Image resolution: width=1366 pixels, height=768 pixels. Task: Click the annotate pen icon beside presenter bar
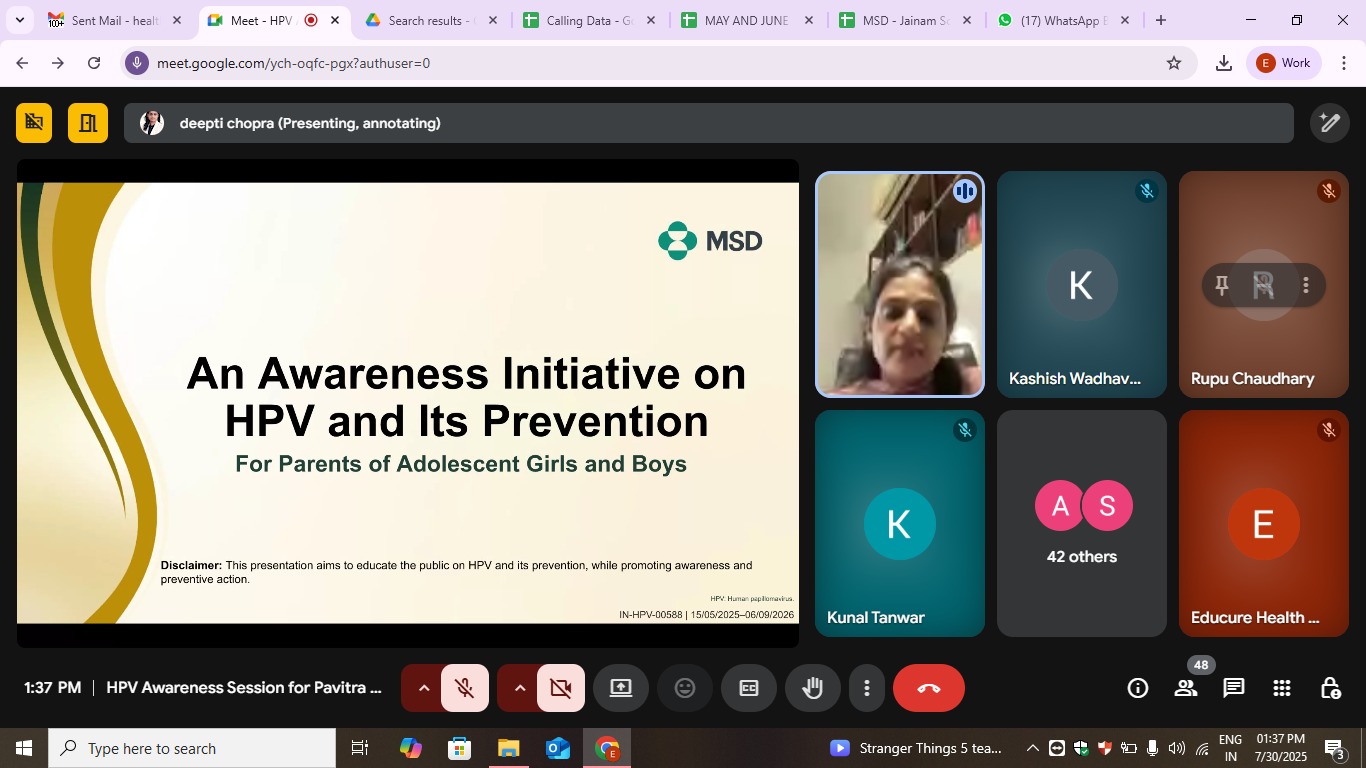coord(1330,123)
